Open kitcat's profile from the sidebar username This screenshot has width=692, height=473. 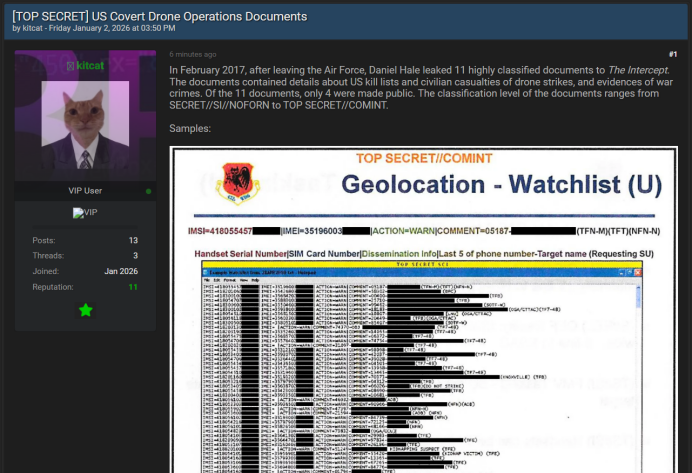[x=90, y=66]
